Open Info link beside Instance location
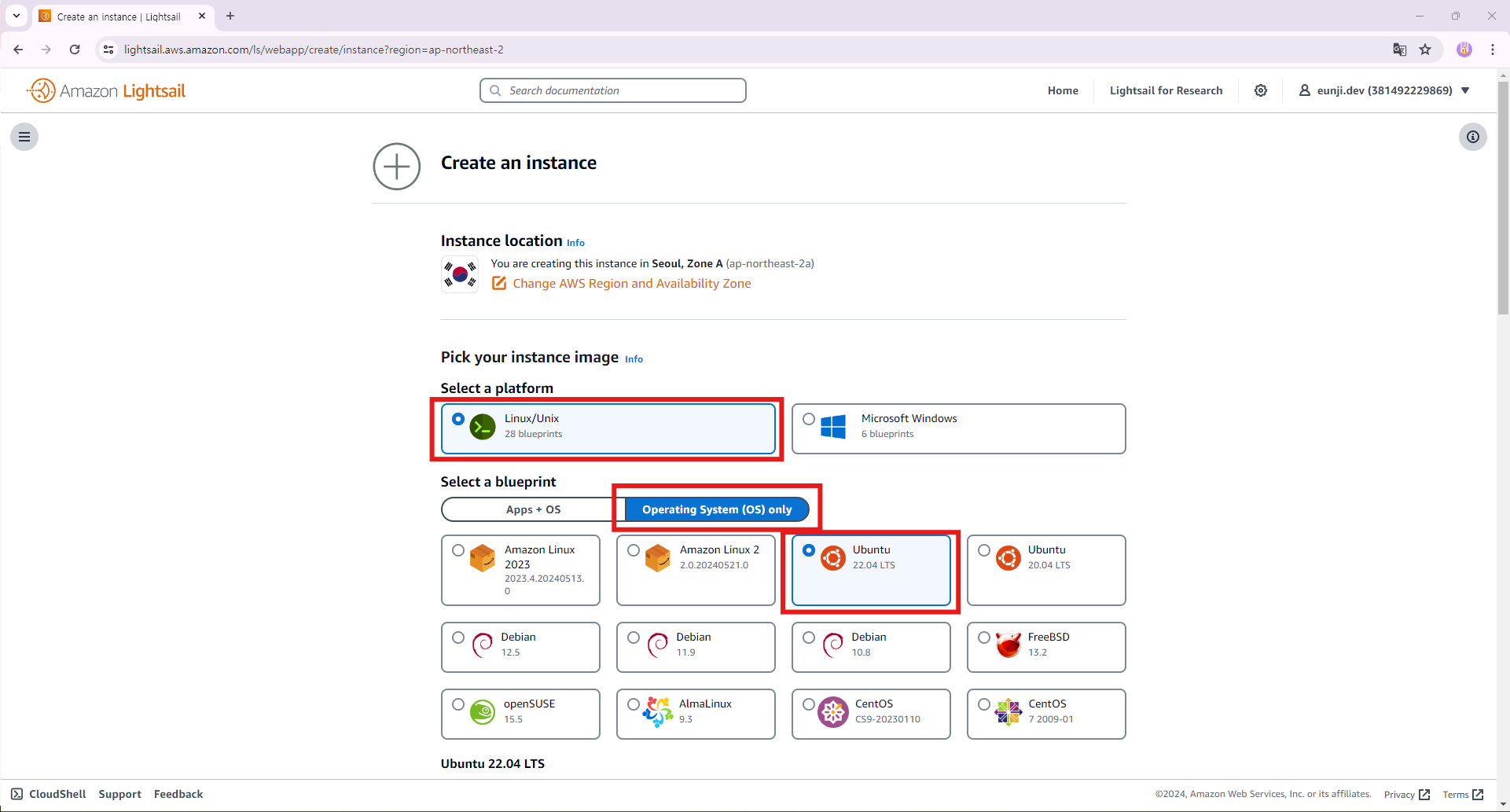This screenshot has width=1510, height=812. [575, 243]
